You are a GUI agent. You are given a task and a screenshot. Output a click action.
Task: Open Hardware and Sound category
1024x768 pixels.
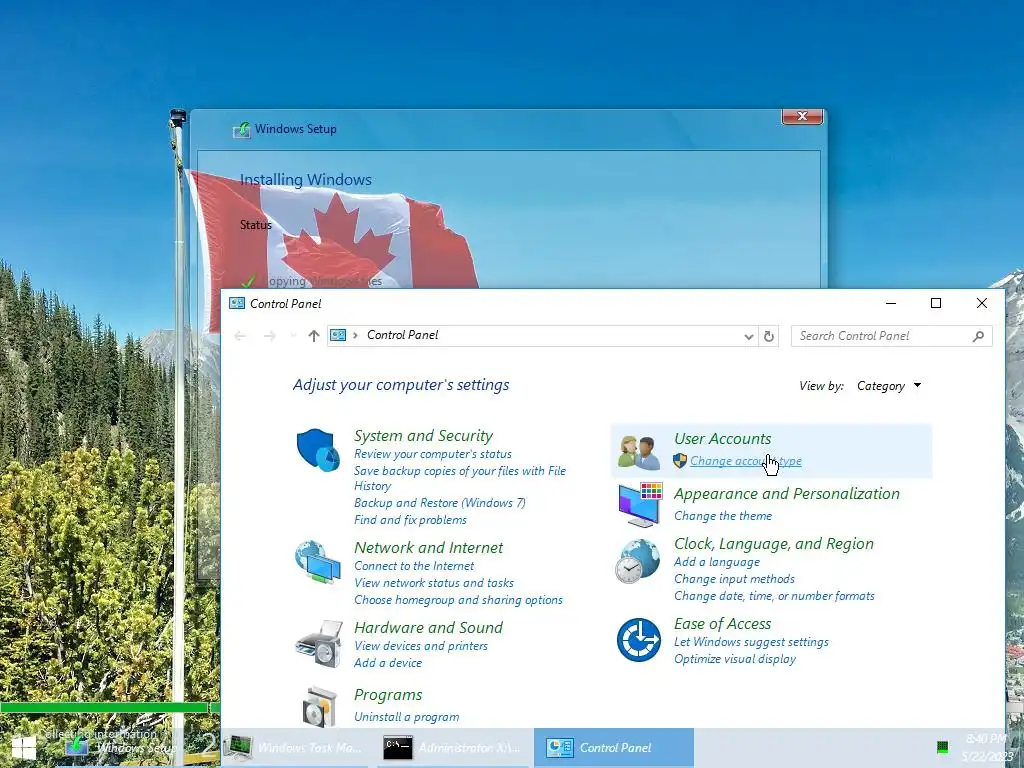(x=428, y=628)
